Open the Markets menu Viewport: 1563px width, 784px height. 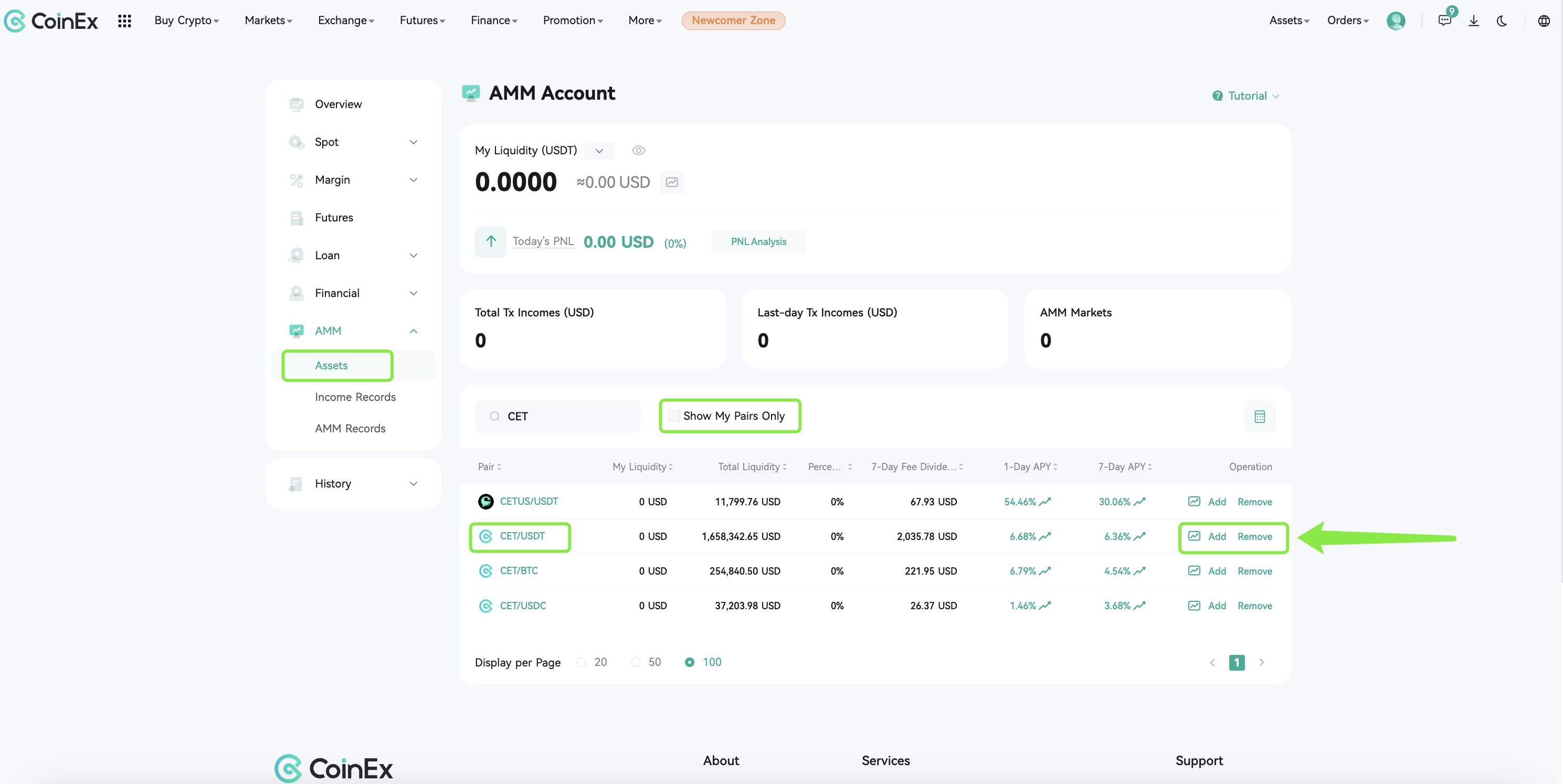click(268, 20)
